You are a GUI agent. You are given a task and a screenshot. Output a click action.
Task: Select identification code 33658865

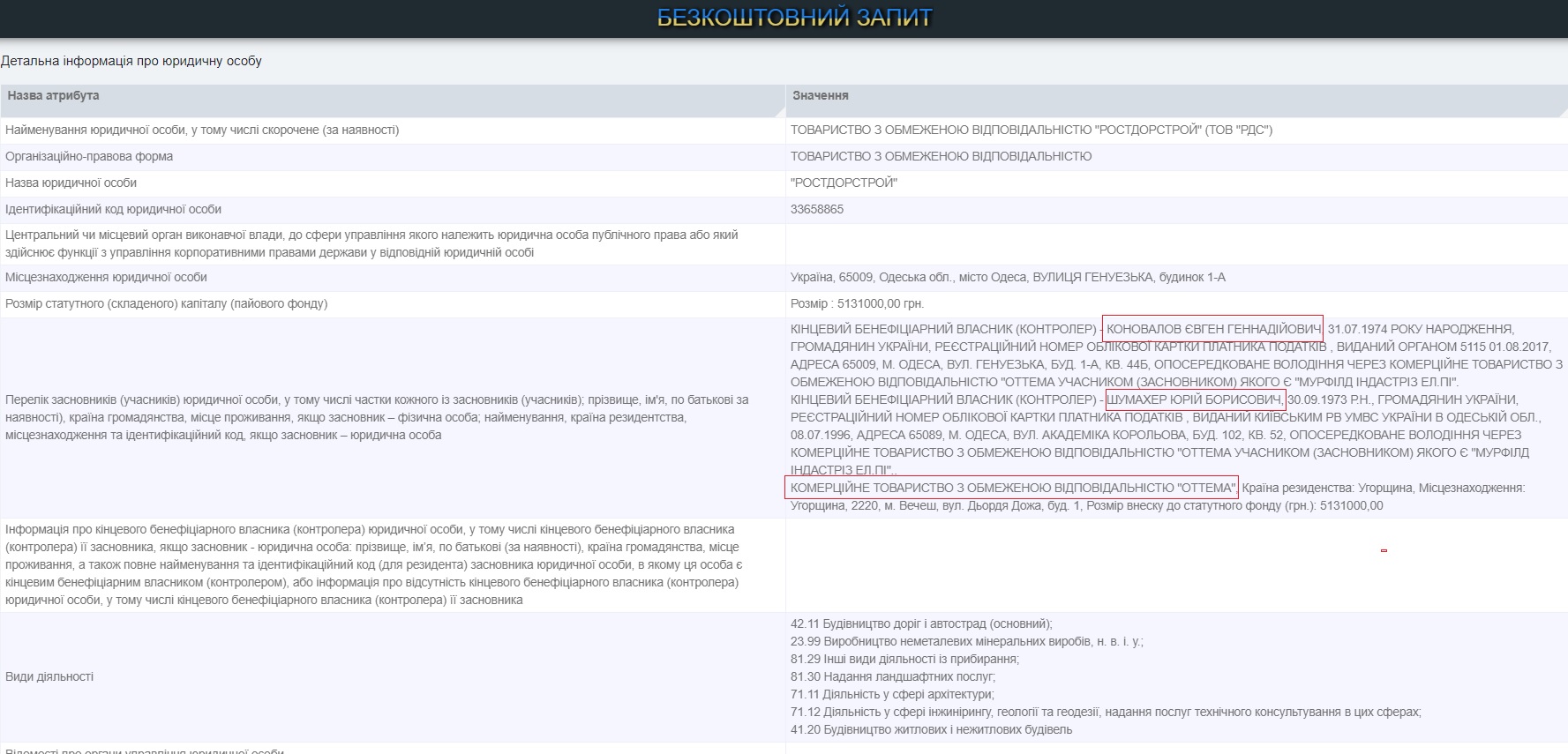(x=817, y=209)
